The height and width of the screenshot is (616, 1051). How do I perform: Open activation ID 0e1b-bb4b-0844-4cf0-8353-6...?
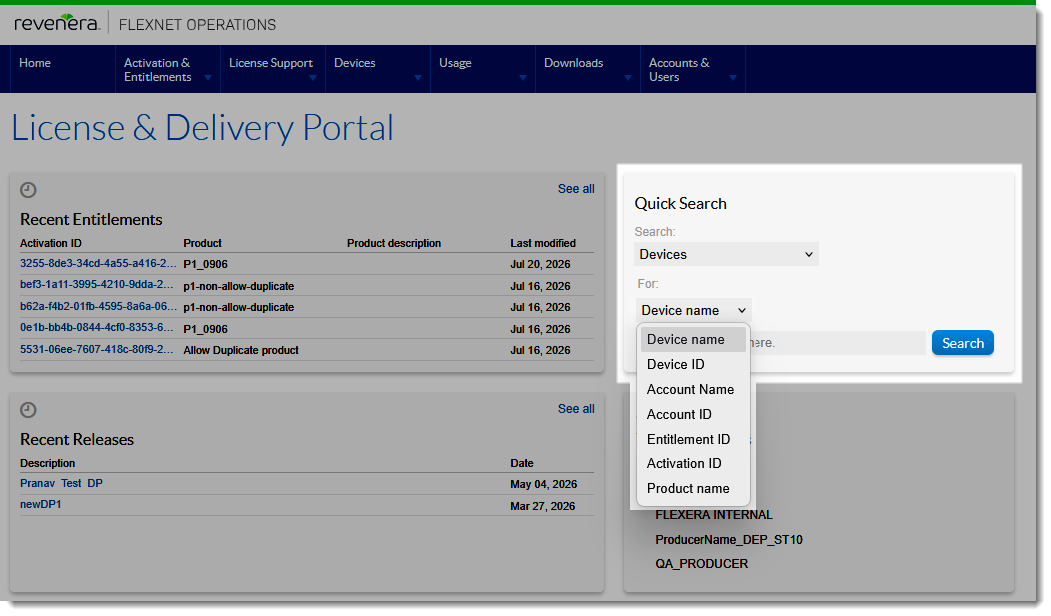click(97, 328)
